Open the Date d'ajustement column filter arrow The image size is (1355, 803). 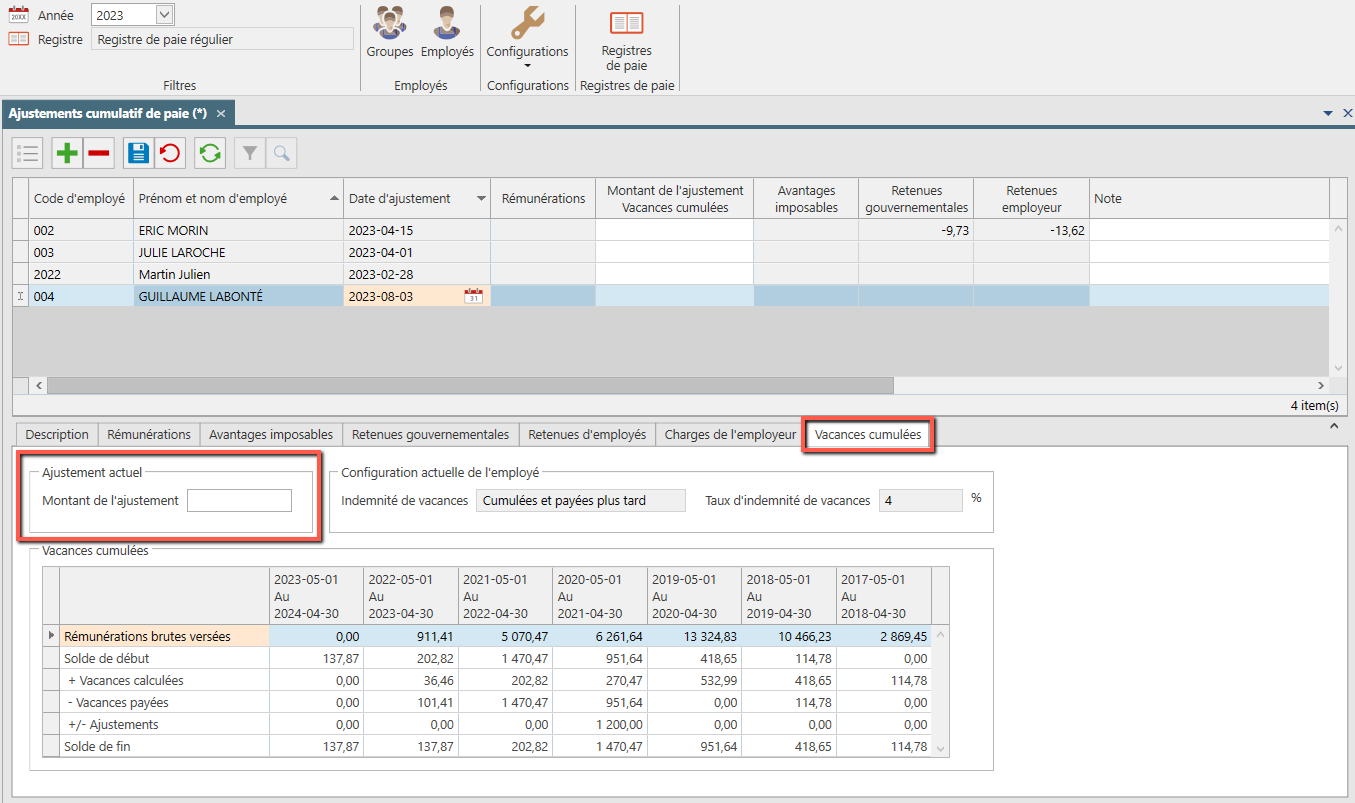click(481, 199)
